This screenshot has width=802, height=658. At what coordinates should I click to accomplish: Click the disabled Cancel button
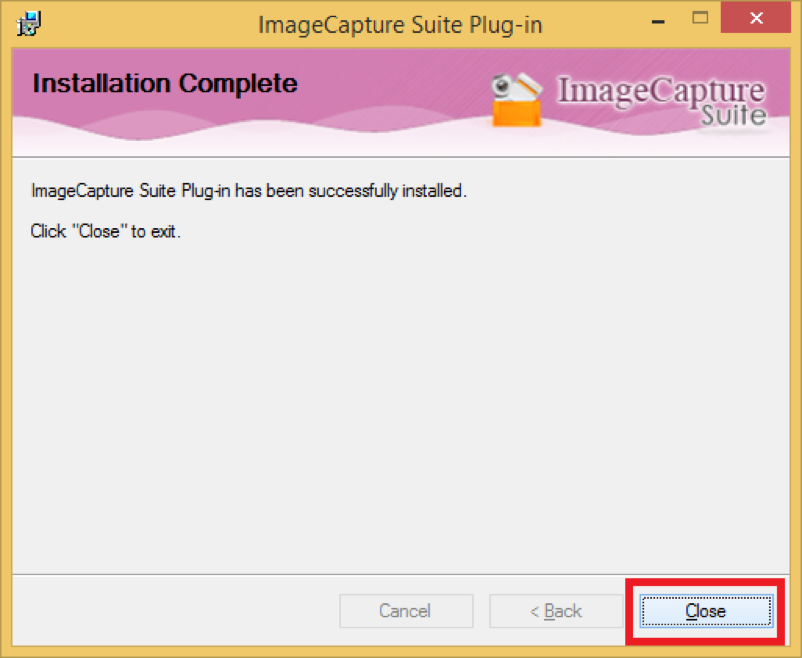click(406, 611)
